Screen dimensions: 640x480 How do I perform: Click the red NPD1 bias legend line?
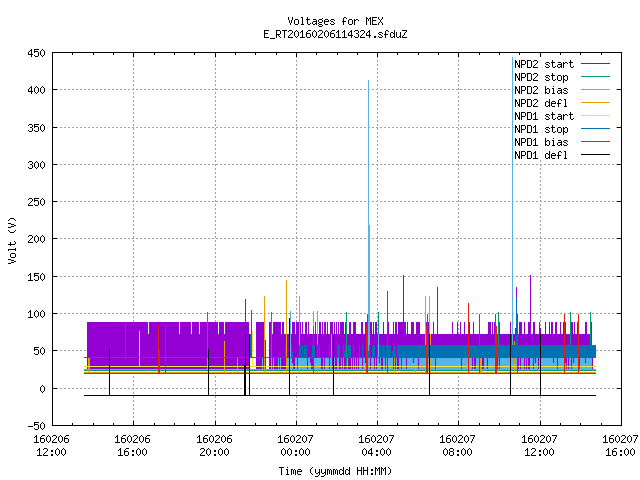tap(595, 142)
